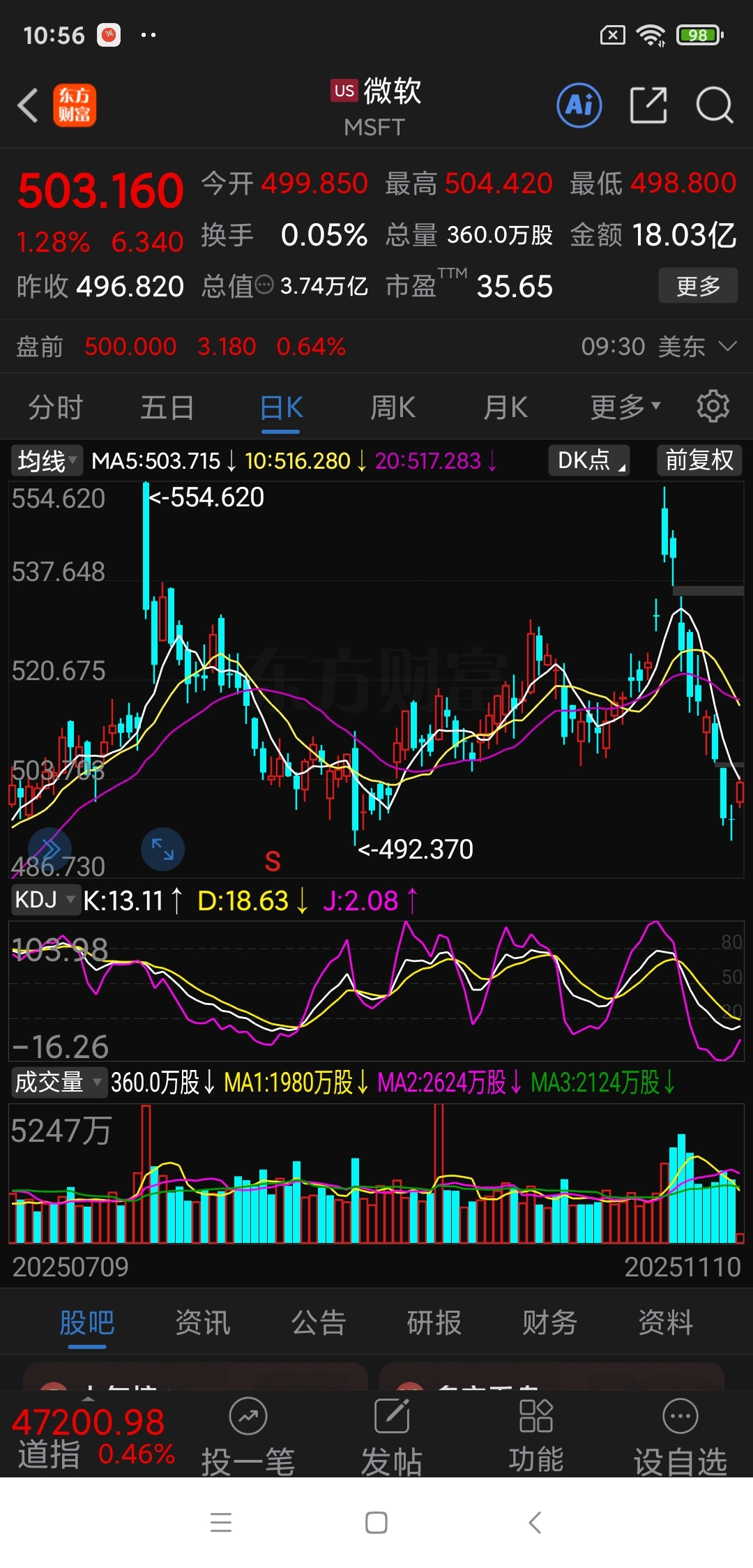Open the KDJ indicator dropdown

coord(45,900)
